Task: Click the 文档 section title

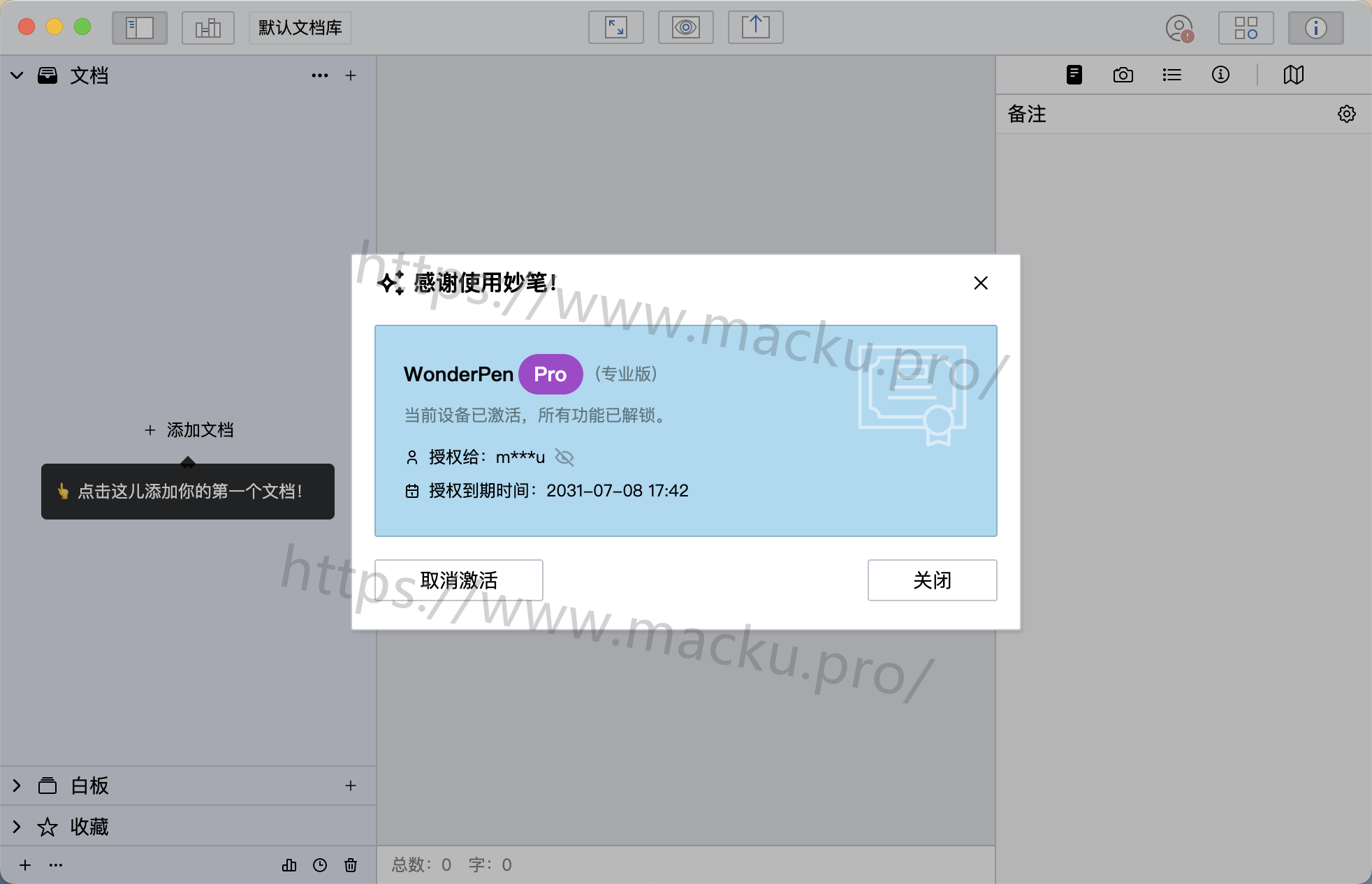Action: pos(89,75)
